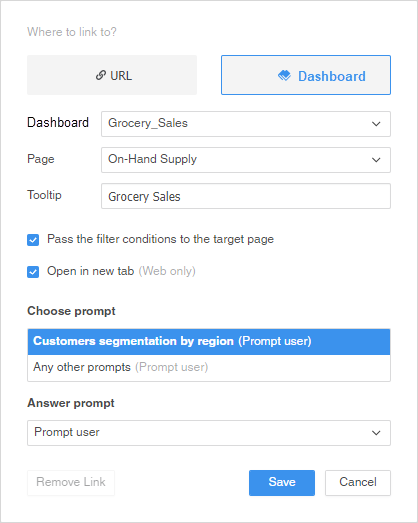Click the Save button
Viewport: 418px width, 523px height.
coord(282,483)
